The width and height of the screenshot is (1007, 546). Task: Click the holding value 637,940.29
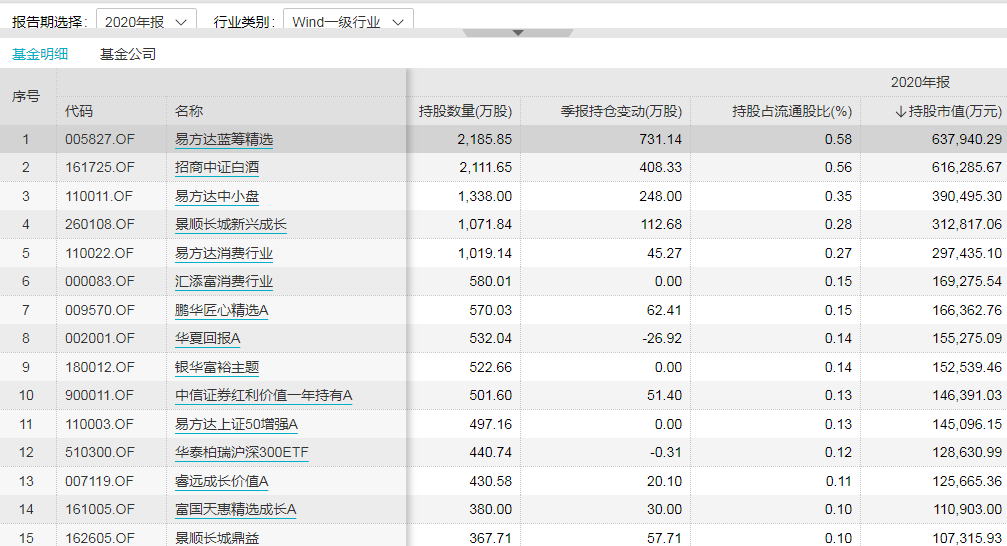click(967, 139)
